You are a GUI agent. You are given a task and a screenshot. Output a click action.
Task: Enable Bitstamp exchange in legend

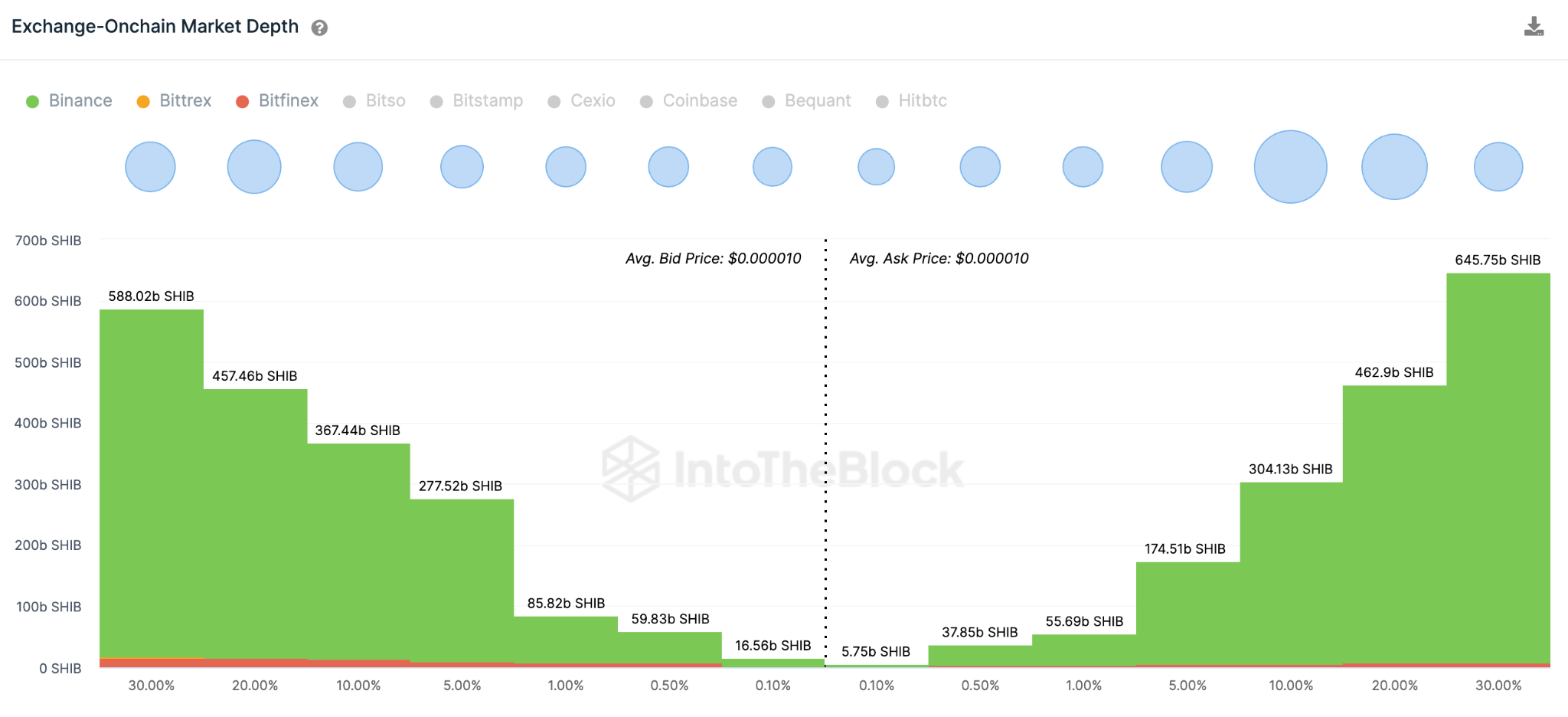click(476, 101)
